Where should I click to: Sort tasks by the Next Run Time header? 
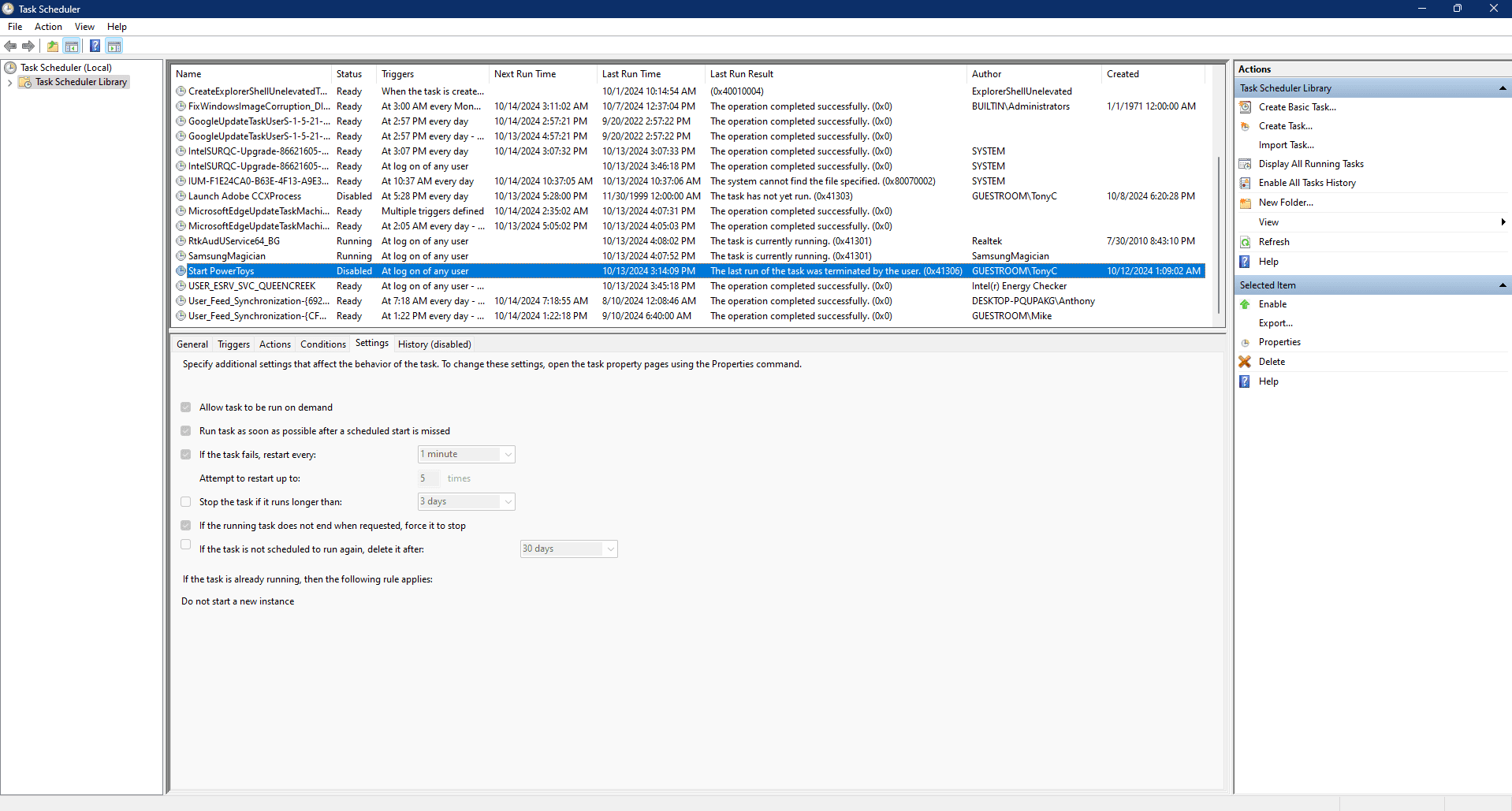point(543,74)
